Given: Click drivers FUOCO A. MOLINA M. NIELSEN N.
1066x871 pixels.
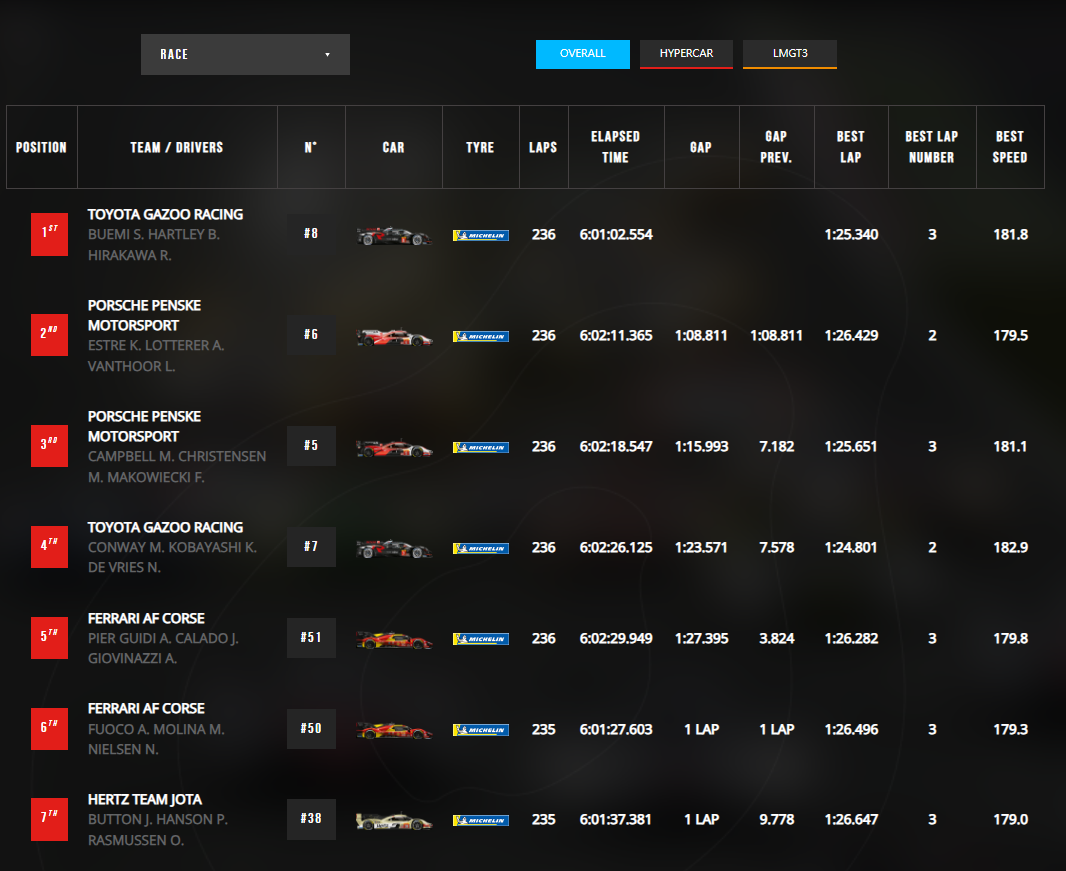Looking at the screenshot, I should (156, 739).
